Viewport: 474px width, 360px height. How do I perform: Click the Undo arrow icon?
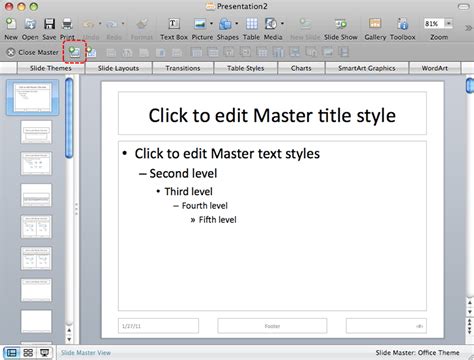pos(89,24)
